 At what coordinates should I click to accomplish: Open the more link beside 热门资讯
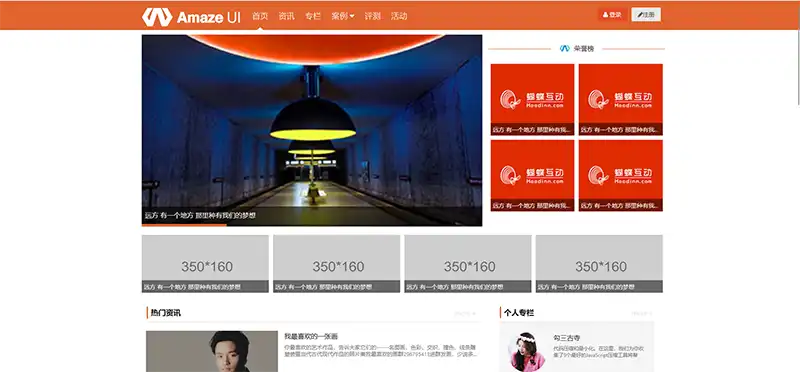point(465,313)
